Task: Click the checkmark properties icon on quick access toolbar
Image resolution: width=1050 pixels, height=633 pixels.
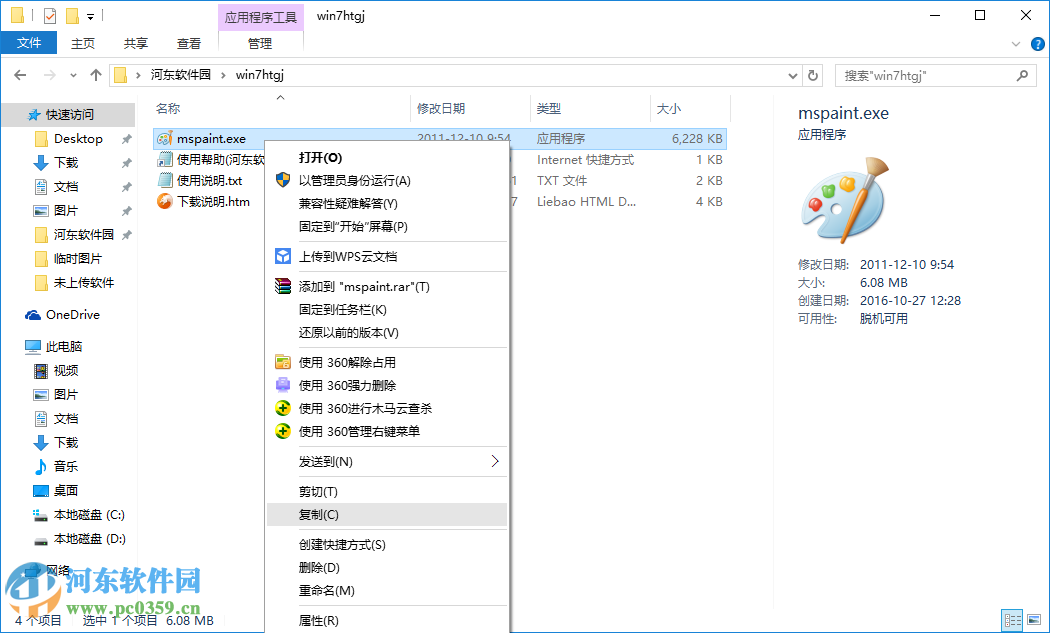Action: click(x=49, y=15)
